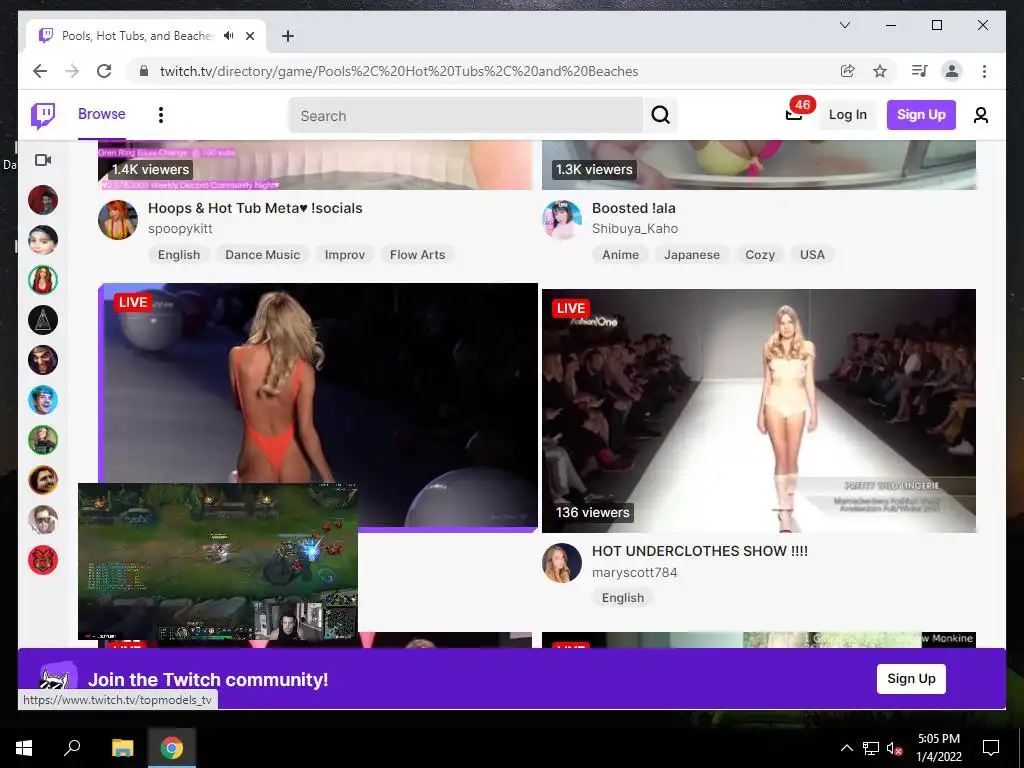The image size is (1024, 768).
Task: Open the fifth sidebar avatar, dark bearded face
Action: (43, 360)
